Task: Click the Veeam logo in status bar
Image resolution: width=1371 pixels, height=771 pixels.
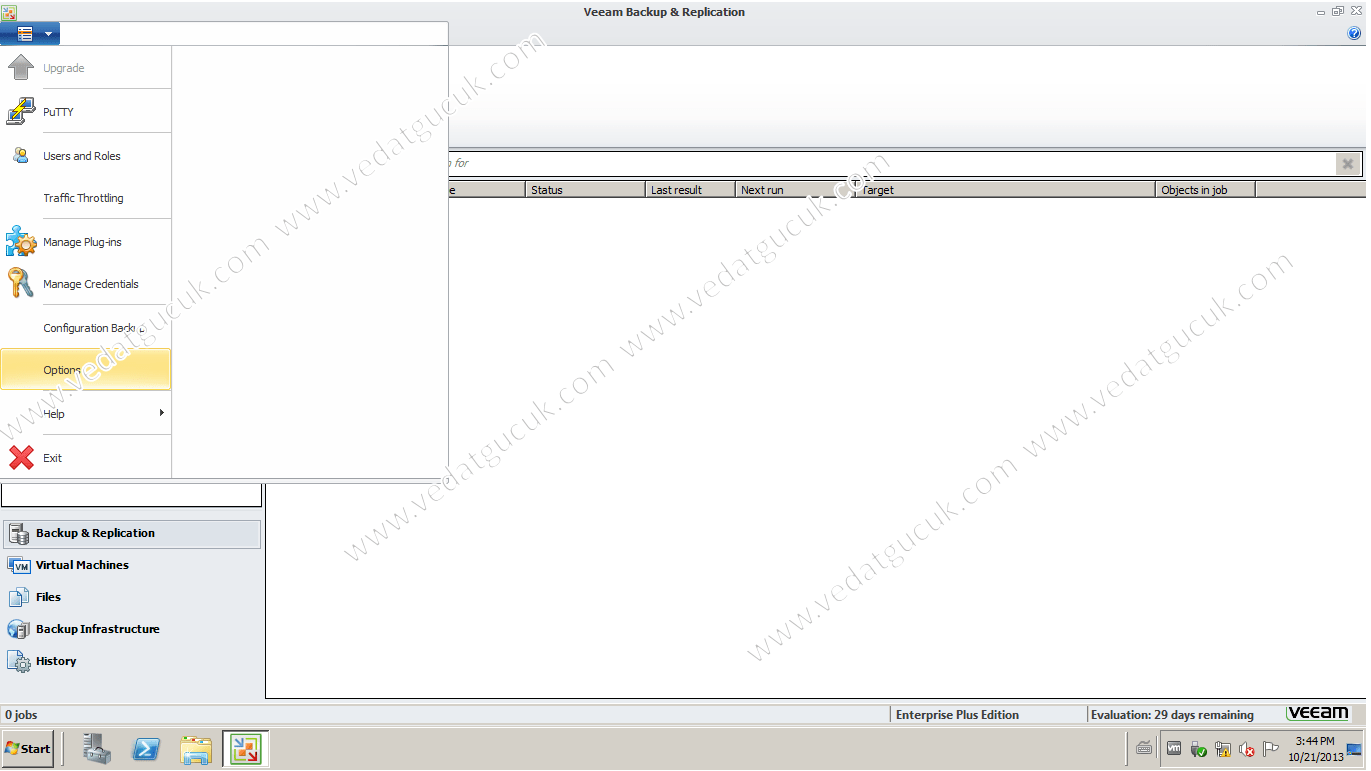Action: coord(1318,713)
